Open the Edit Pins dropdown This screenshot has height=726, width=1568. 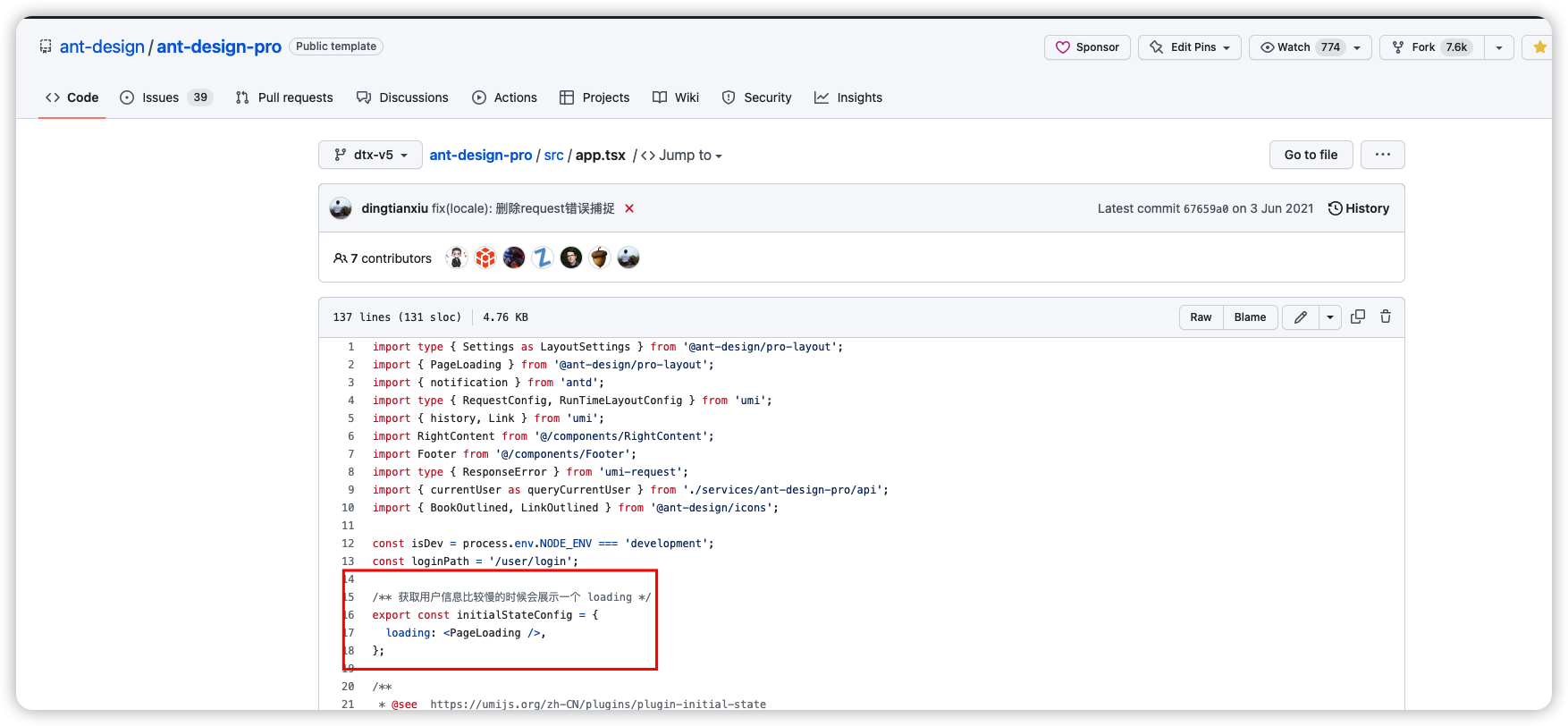(x=1190, y=47)
